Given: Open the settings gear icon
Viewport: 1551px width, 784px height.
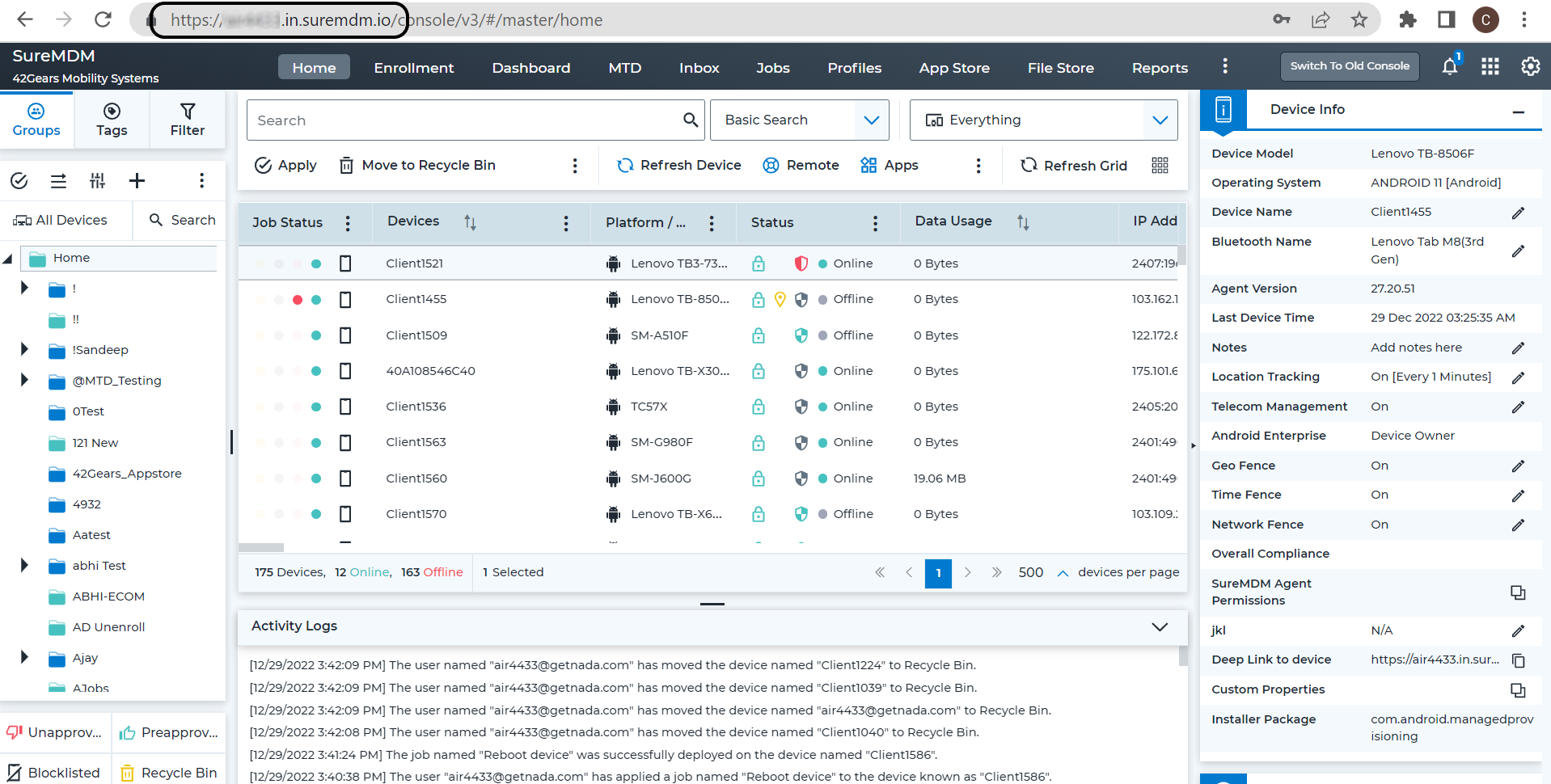Looking at the screenshot, I should (x=1530, y=66).
